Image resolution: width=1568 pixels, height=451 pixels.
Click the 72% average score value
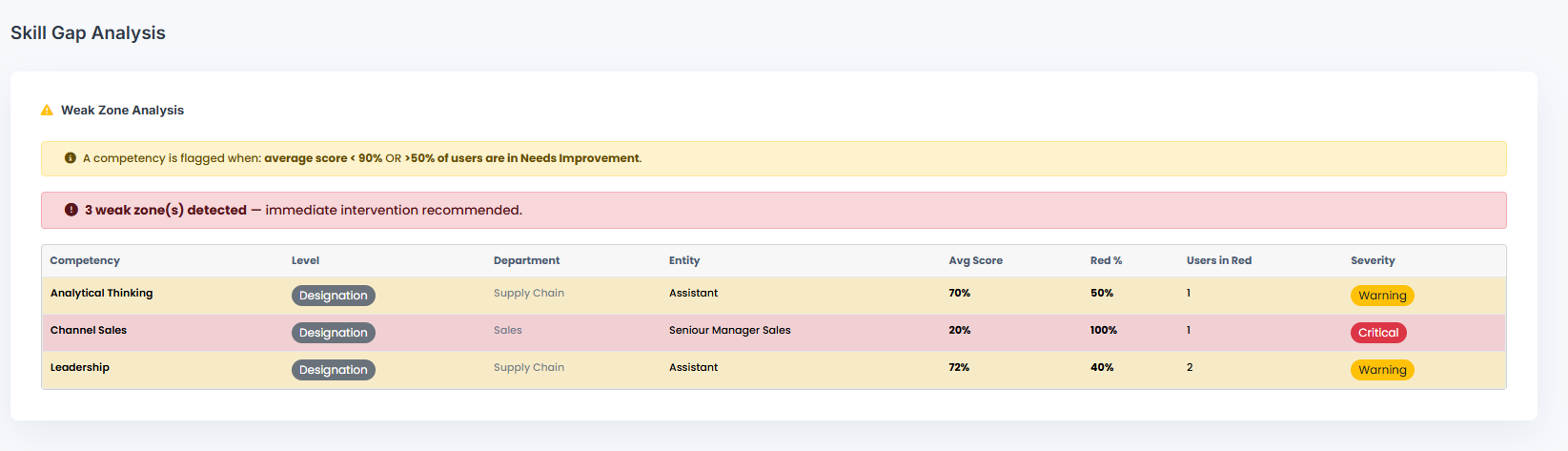(959, 367)
